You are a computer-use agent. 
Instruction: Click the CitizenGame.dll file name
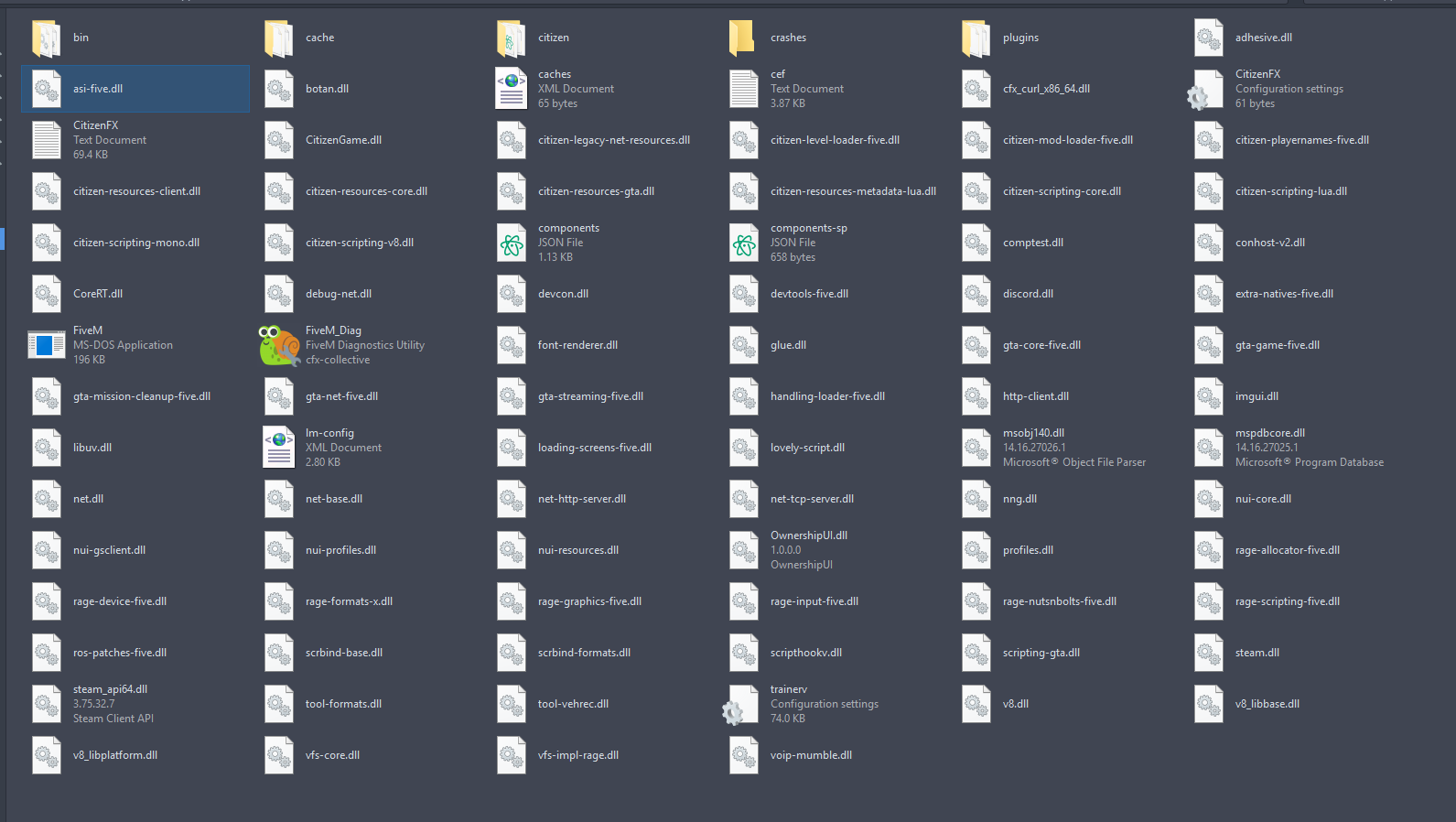coord(343,140)
